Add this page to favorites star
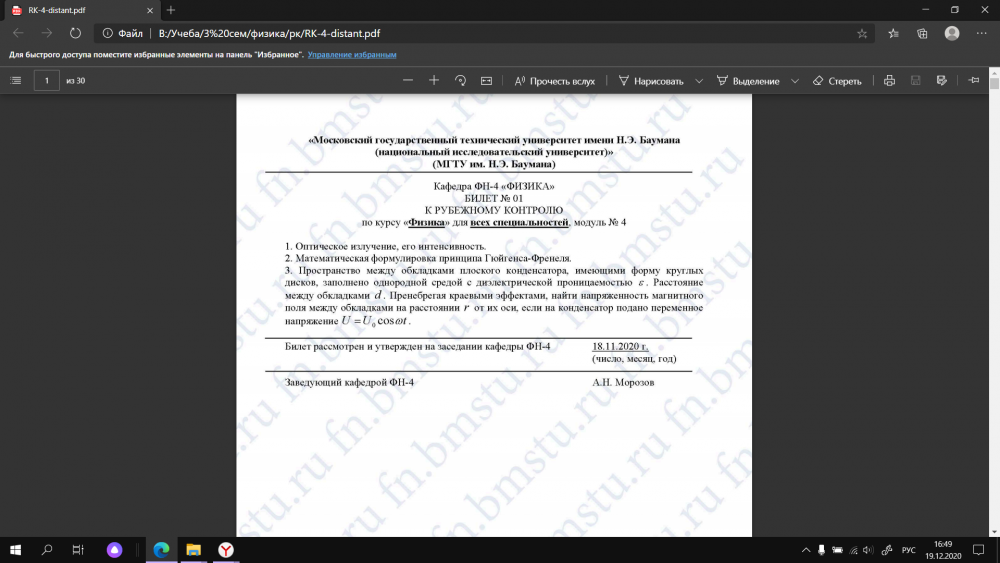The height and width of the screenshot is (563, 1000). click(862, 34)
